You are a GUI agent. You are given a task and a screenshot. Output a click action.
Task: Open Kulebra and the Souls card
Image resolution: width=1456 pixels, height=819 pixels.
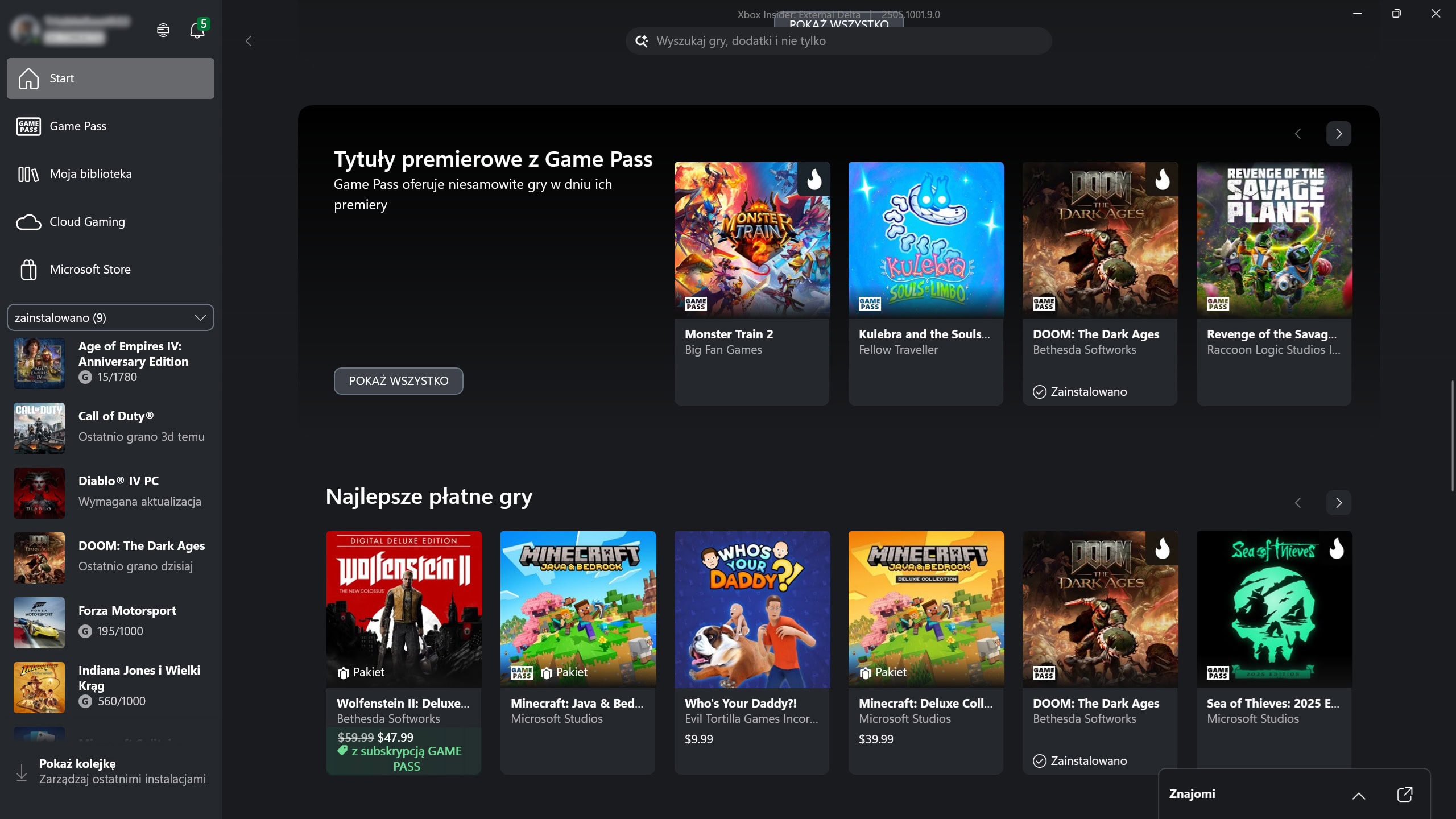[x=926, y=283]
